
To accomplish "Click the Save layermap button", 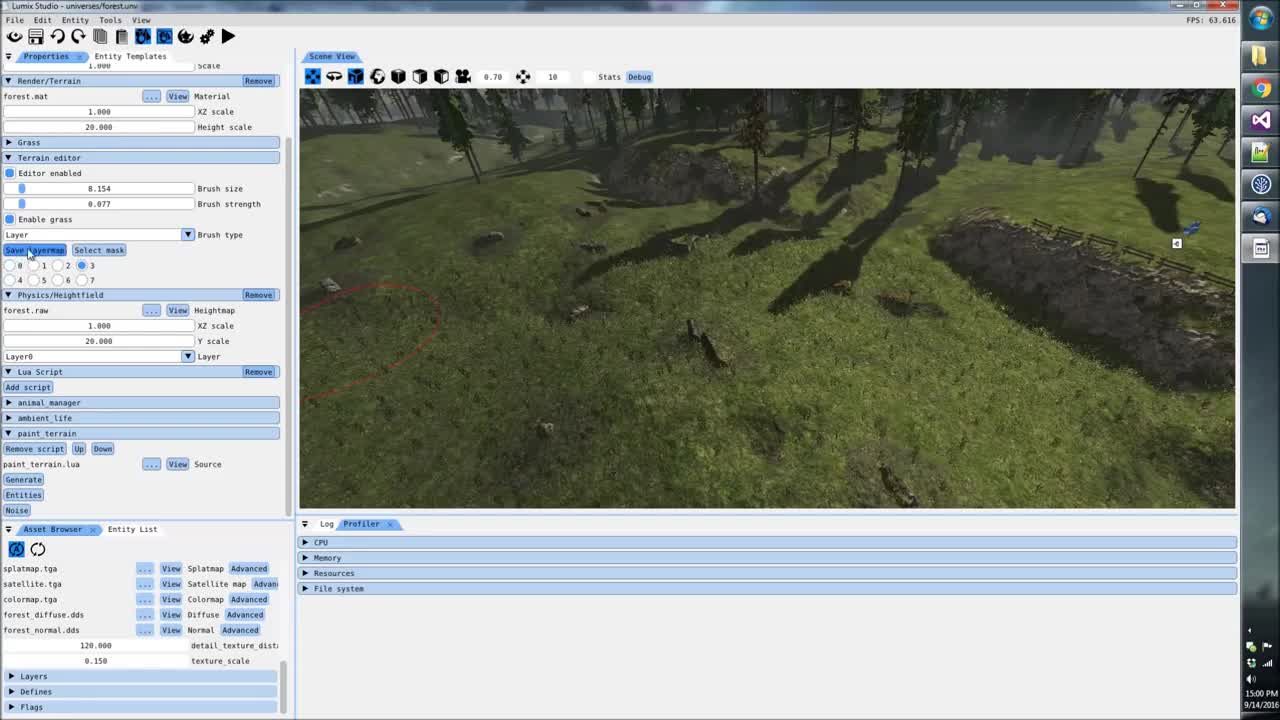I will (34, 250).
